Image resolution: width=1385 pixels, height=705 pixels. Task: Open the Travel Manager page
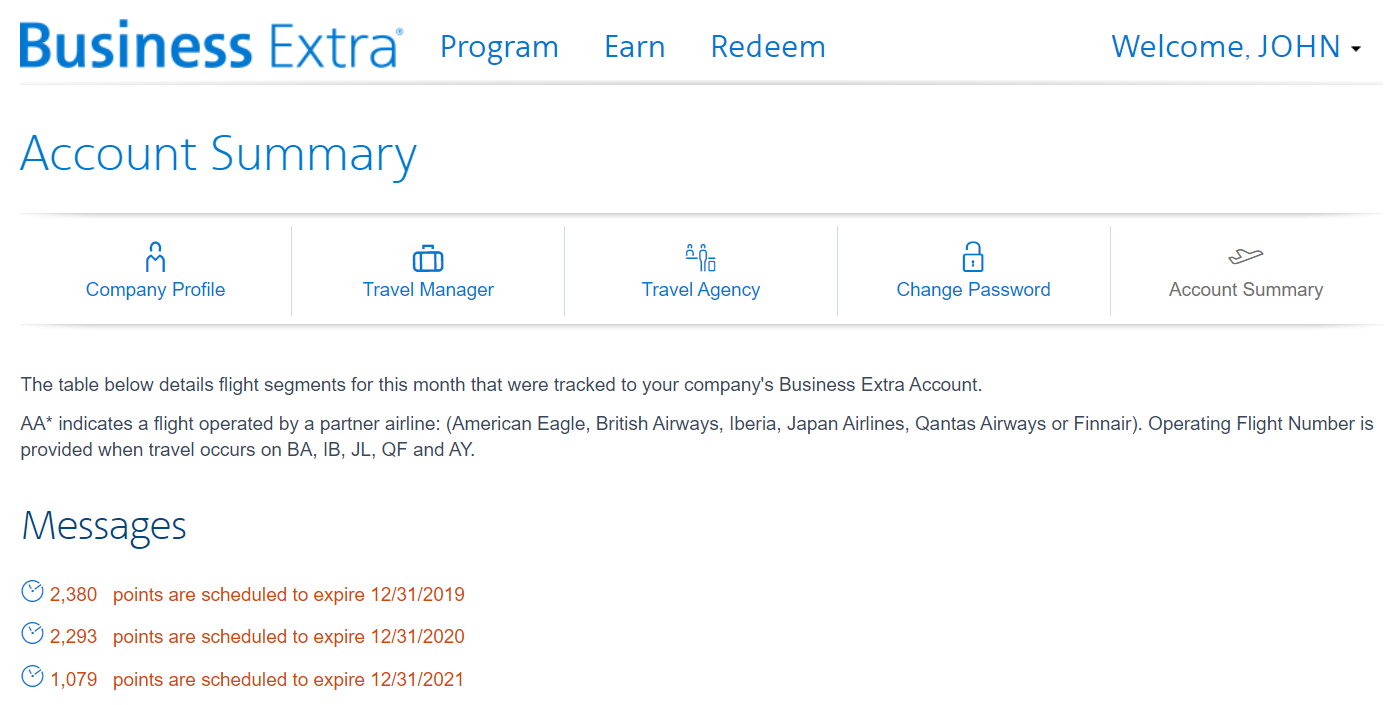tap(427, 289)
